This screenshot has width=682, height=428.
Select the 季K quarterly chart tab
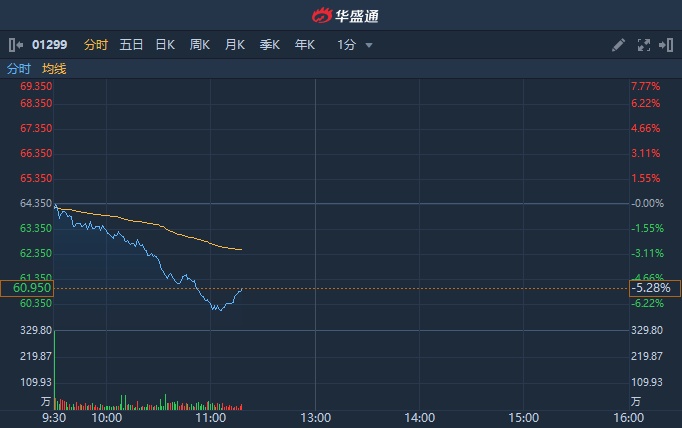pos(270,45)
